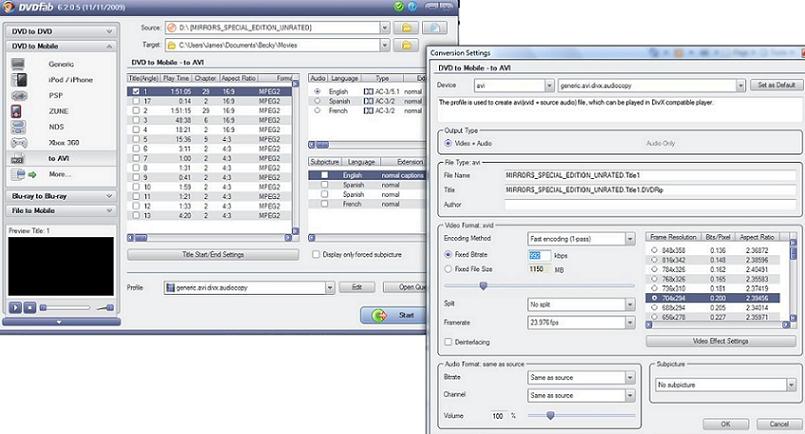Select the NDS device icon
The image size is (805, 434).
19,127
